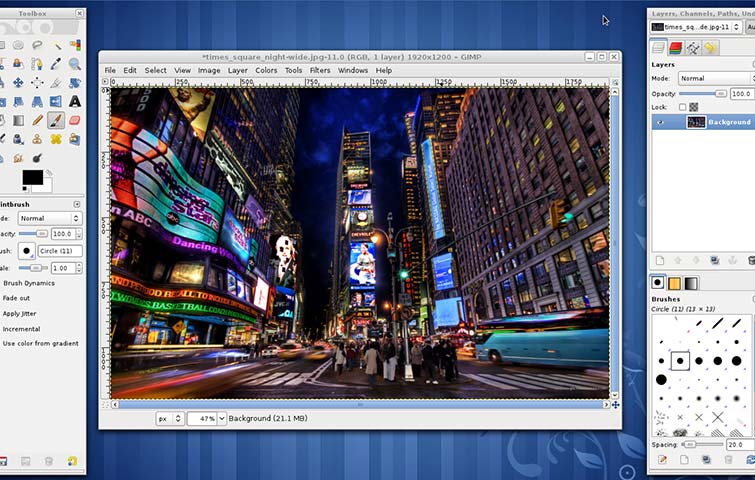This screenshot has width=755, height=480.
Task: Select the Blend gradient tool
Action: pyautogui.click(x=18, y=120)
